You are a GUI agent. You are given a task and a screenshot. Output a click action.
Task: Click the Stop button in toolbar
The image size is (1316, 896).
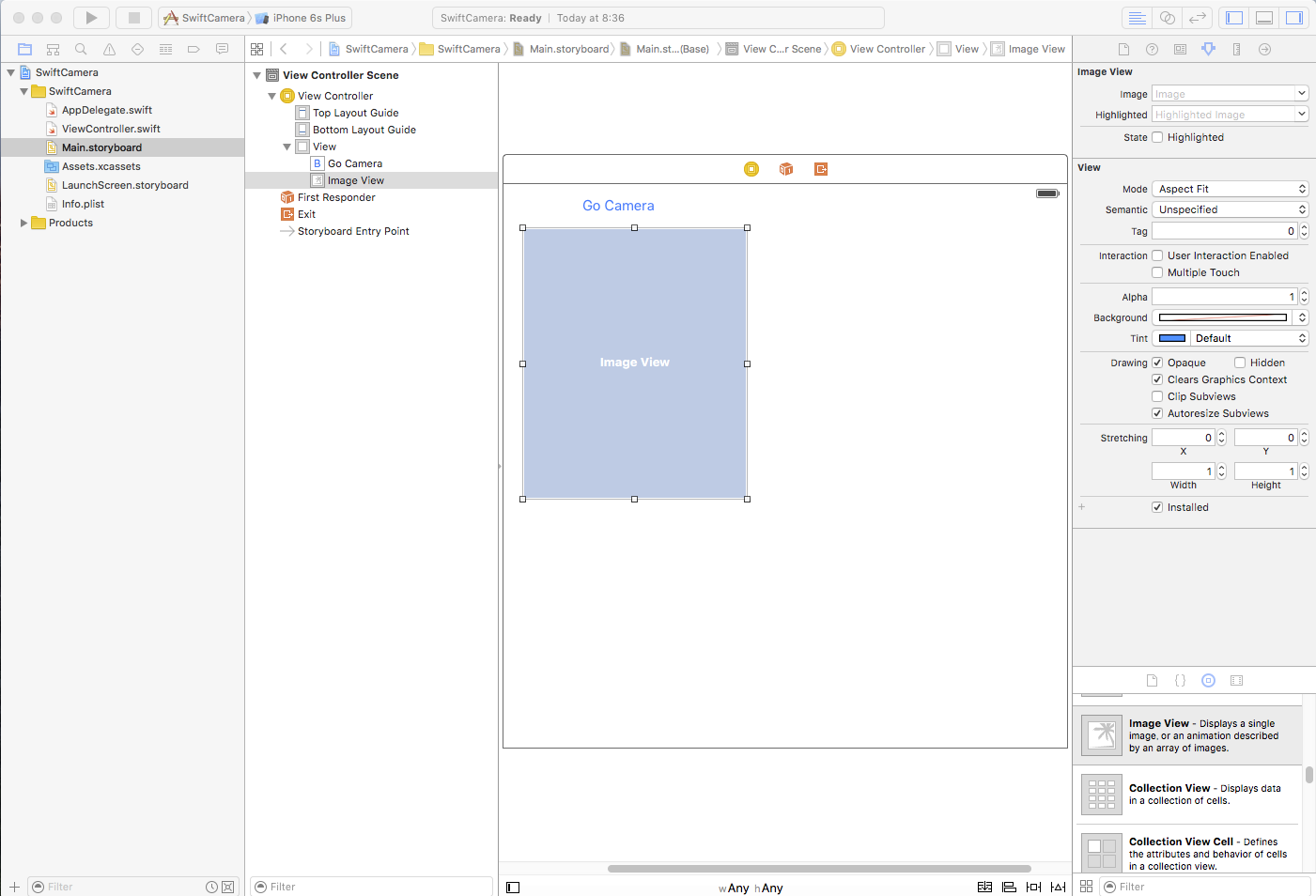[x=133, y=18]
